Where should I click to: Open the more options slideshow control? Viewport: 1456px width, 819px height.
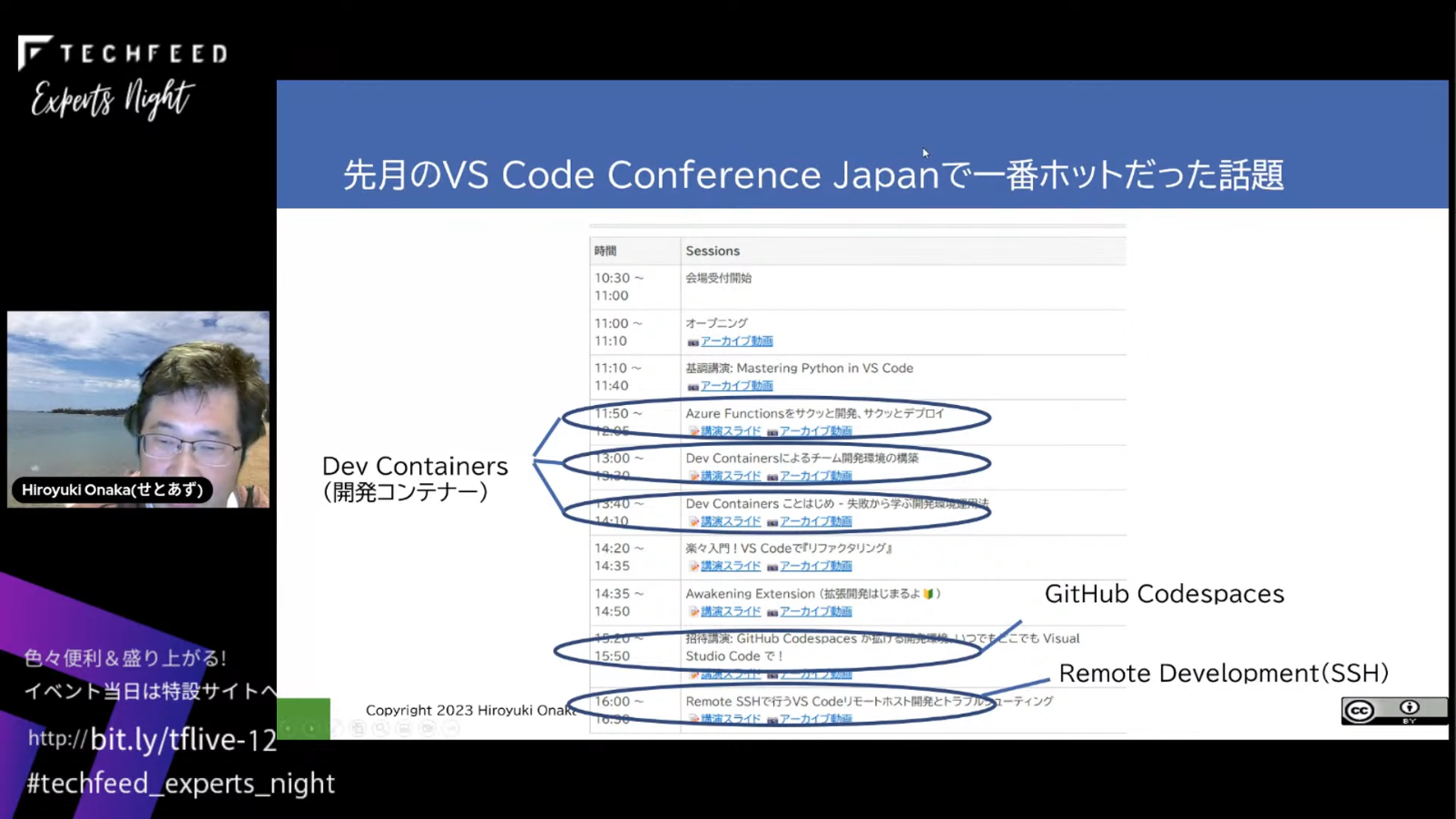pyautogui.click(x=450, y=728)
